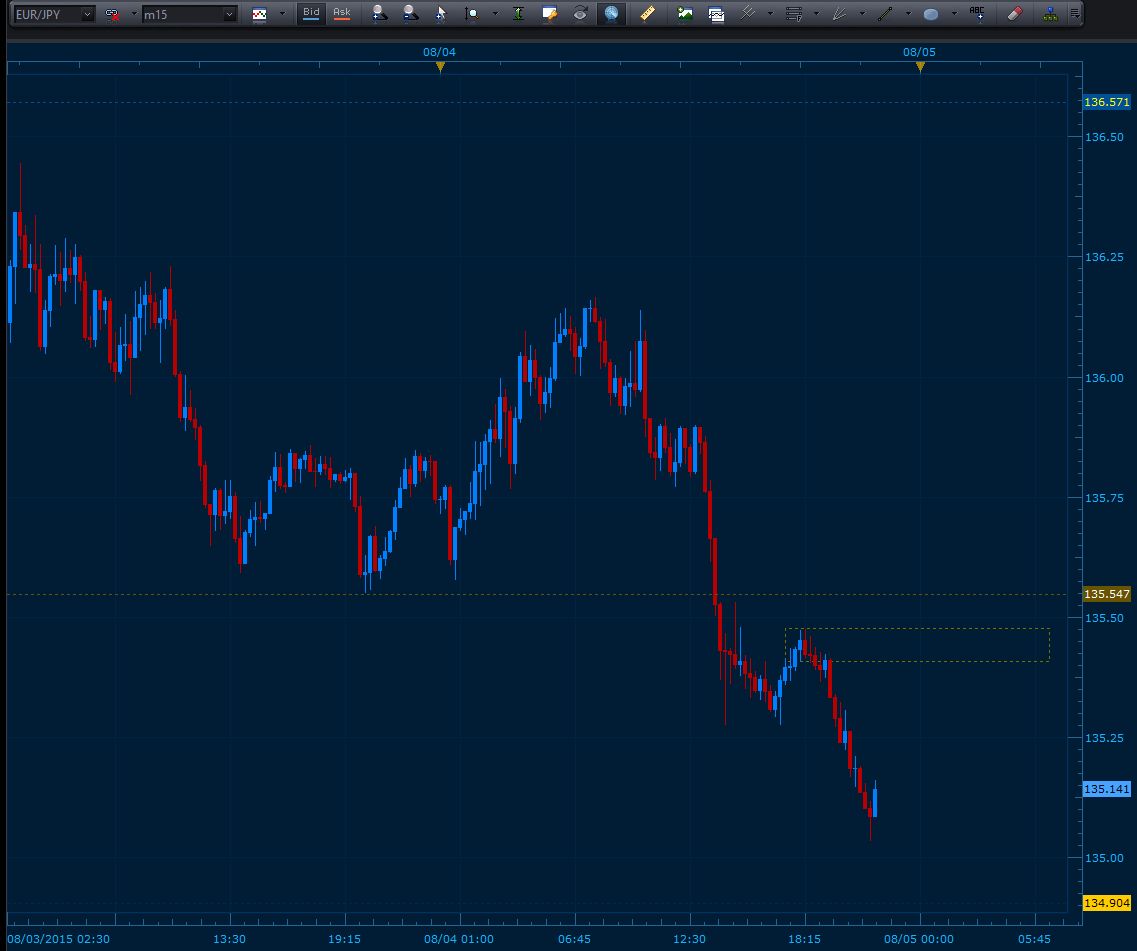Open the m15 timeframe dropdown
Image resolution: width=1137 pixels, height=951 pixels.
[x=229, y=14]
